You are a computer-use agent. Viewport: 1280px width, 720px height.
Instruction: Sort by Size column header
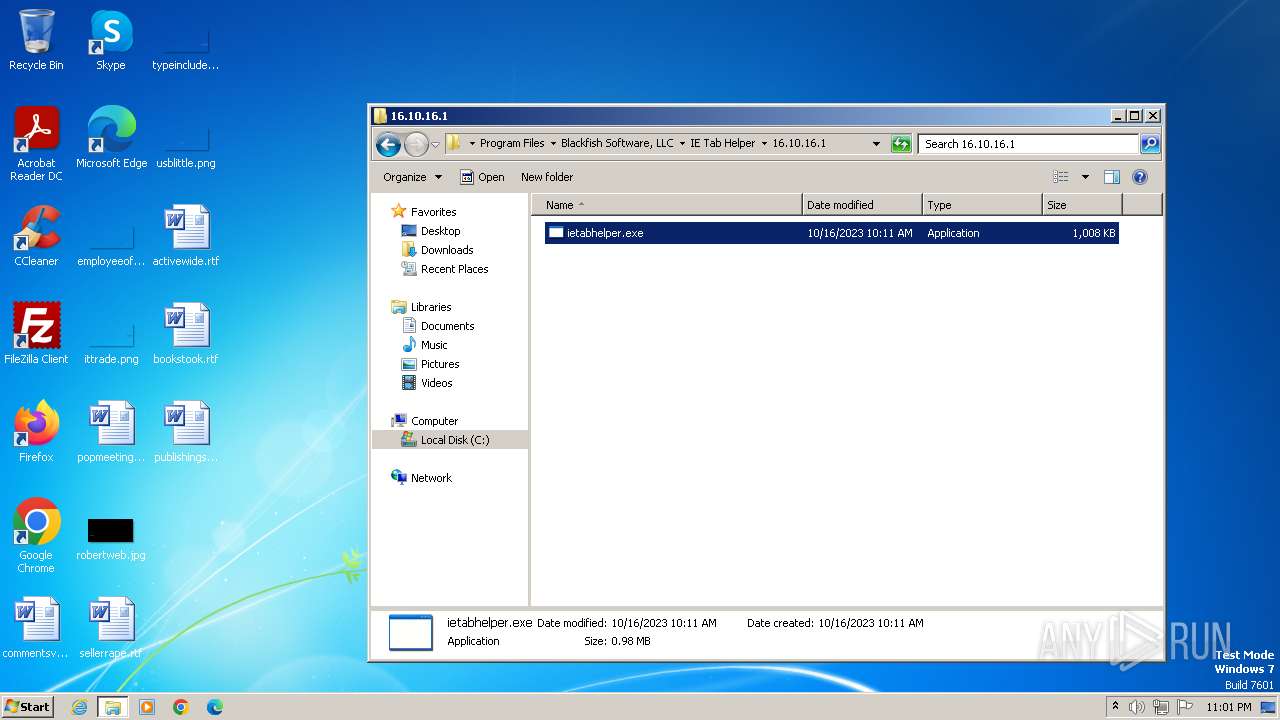1082,205
